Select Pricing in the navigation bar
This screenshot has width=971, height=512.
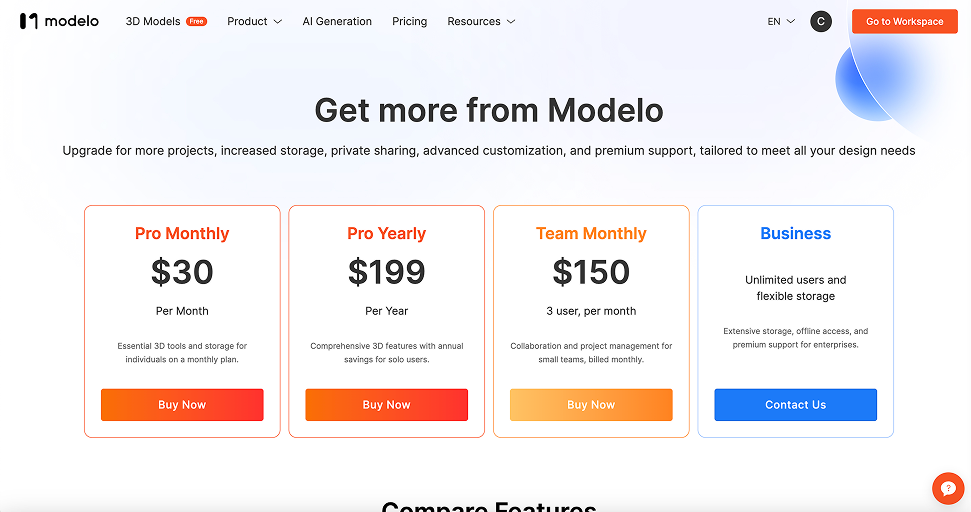(409, 21)
